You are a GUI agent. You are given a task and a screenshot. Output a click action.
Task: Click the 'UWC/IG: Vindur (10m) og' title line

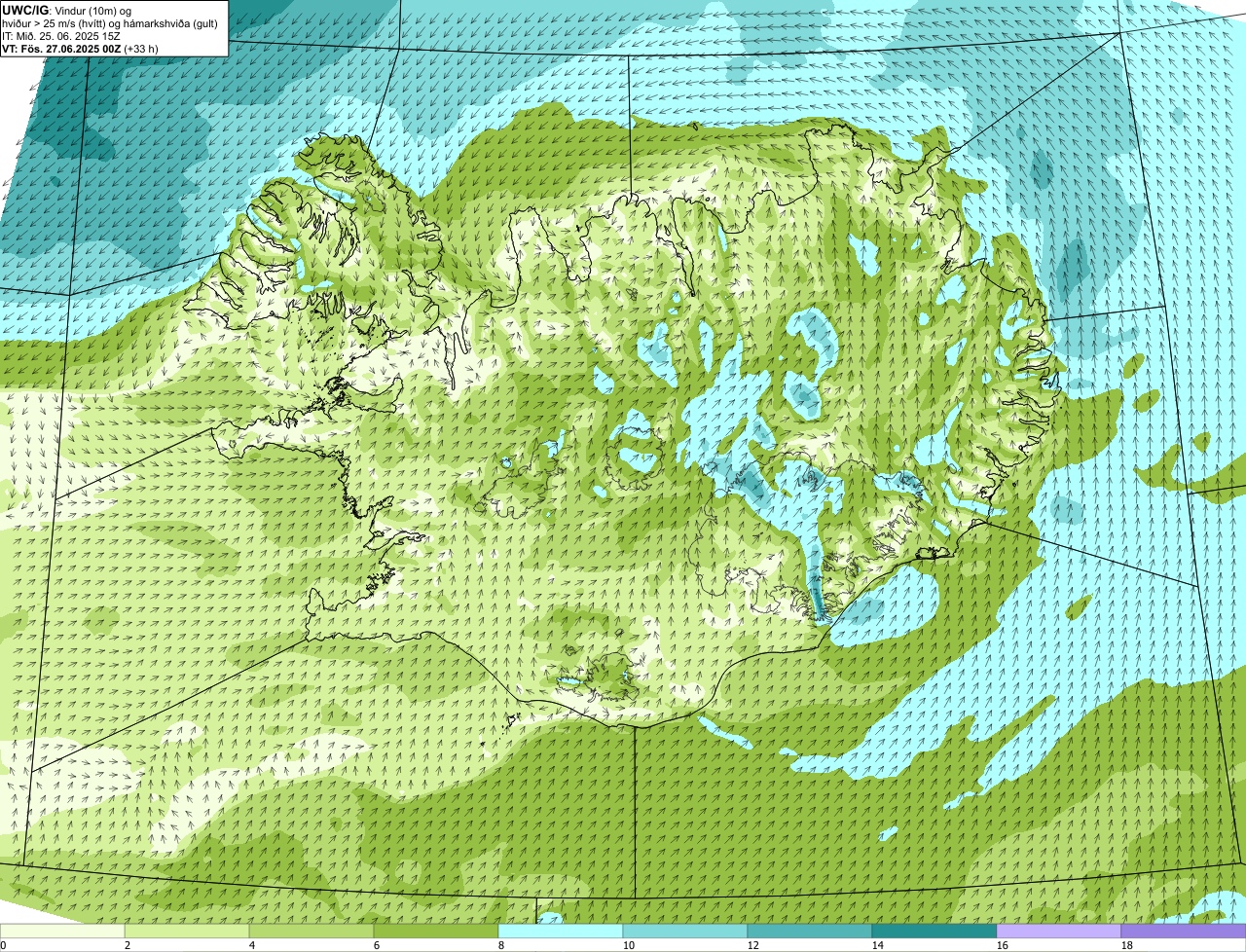pos(66,11)
